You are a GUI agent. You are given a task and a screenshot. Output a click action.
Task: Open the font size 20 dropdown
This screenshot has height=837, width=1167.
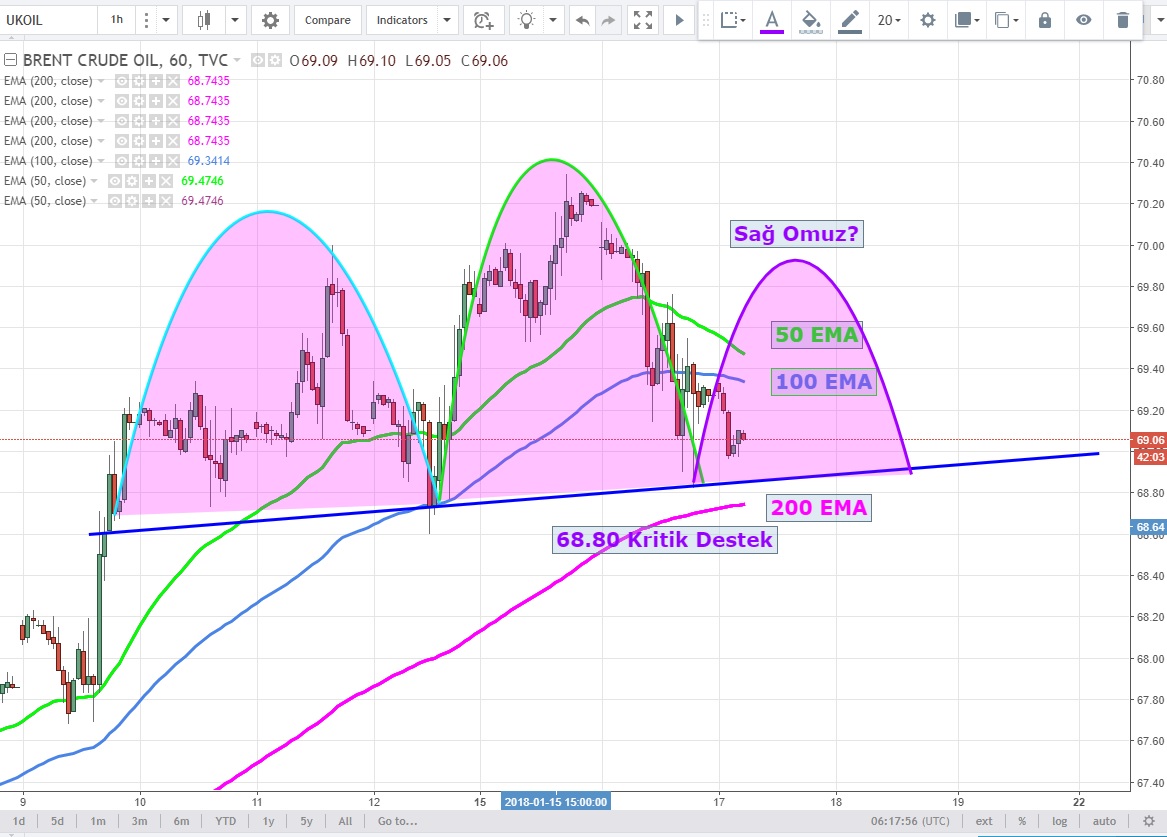[x=888, y=20]
